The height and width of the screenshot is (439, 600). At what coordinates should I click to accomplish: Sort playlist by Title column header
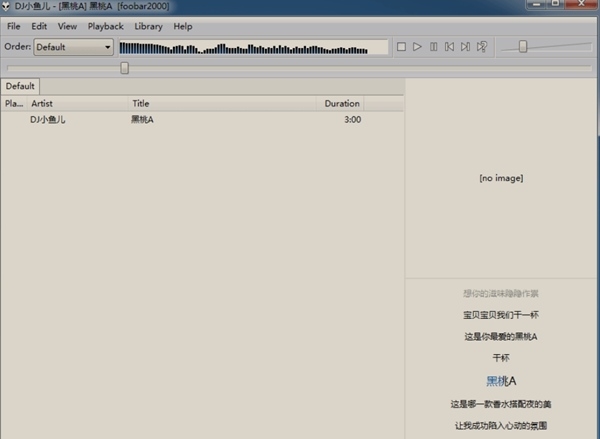222,103
